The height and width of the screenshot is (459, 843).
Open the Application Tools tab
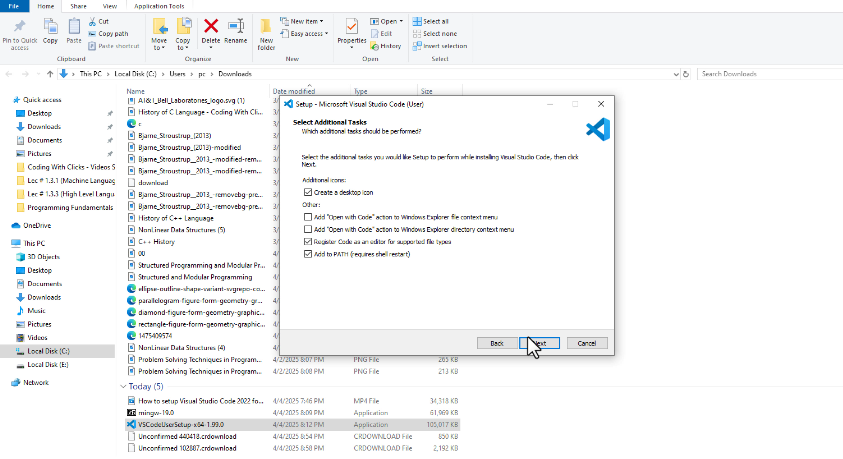(159, 6)
